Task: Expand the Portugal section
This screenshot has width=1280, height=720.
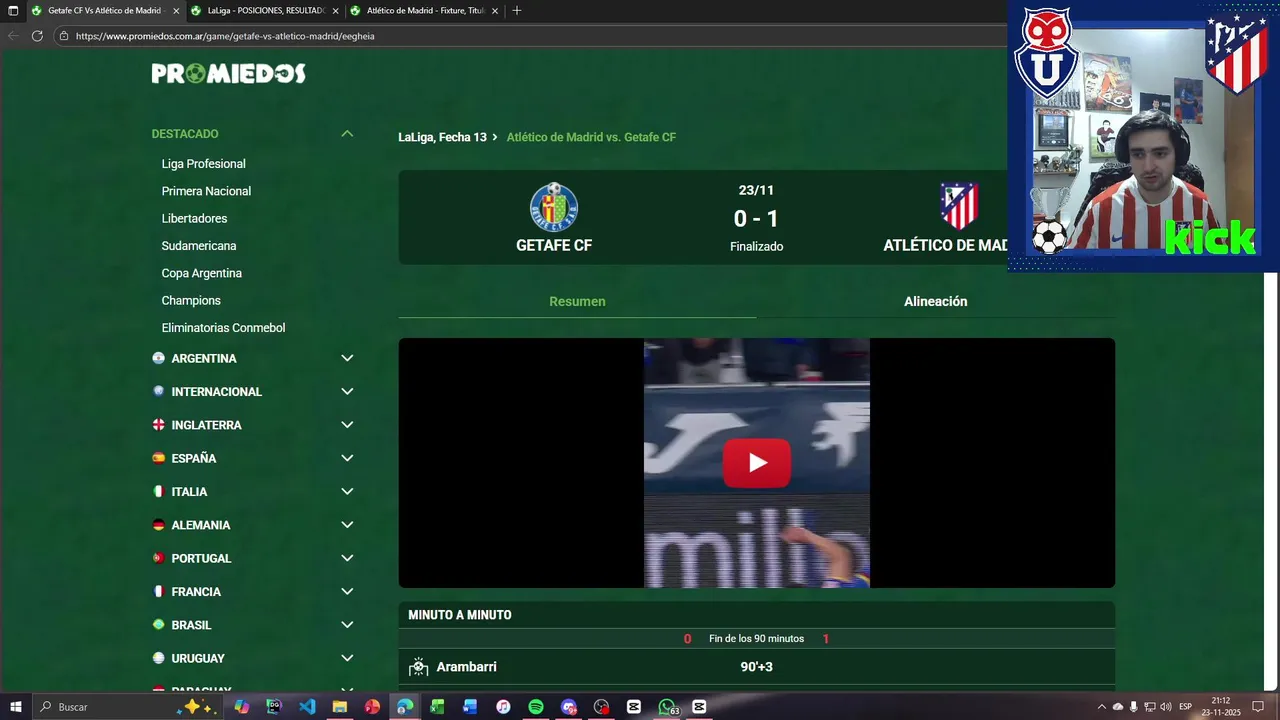Action: [x=347, y=558]
